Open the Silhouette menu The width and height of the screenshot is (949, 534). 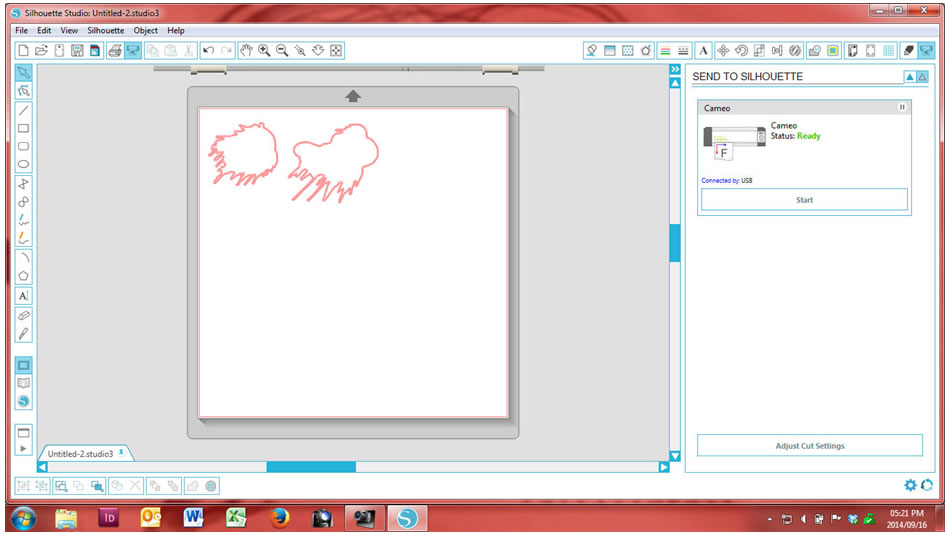[x=105, y=30]
